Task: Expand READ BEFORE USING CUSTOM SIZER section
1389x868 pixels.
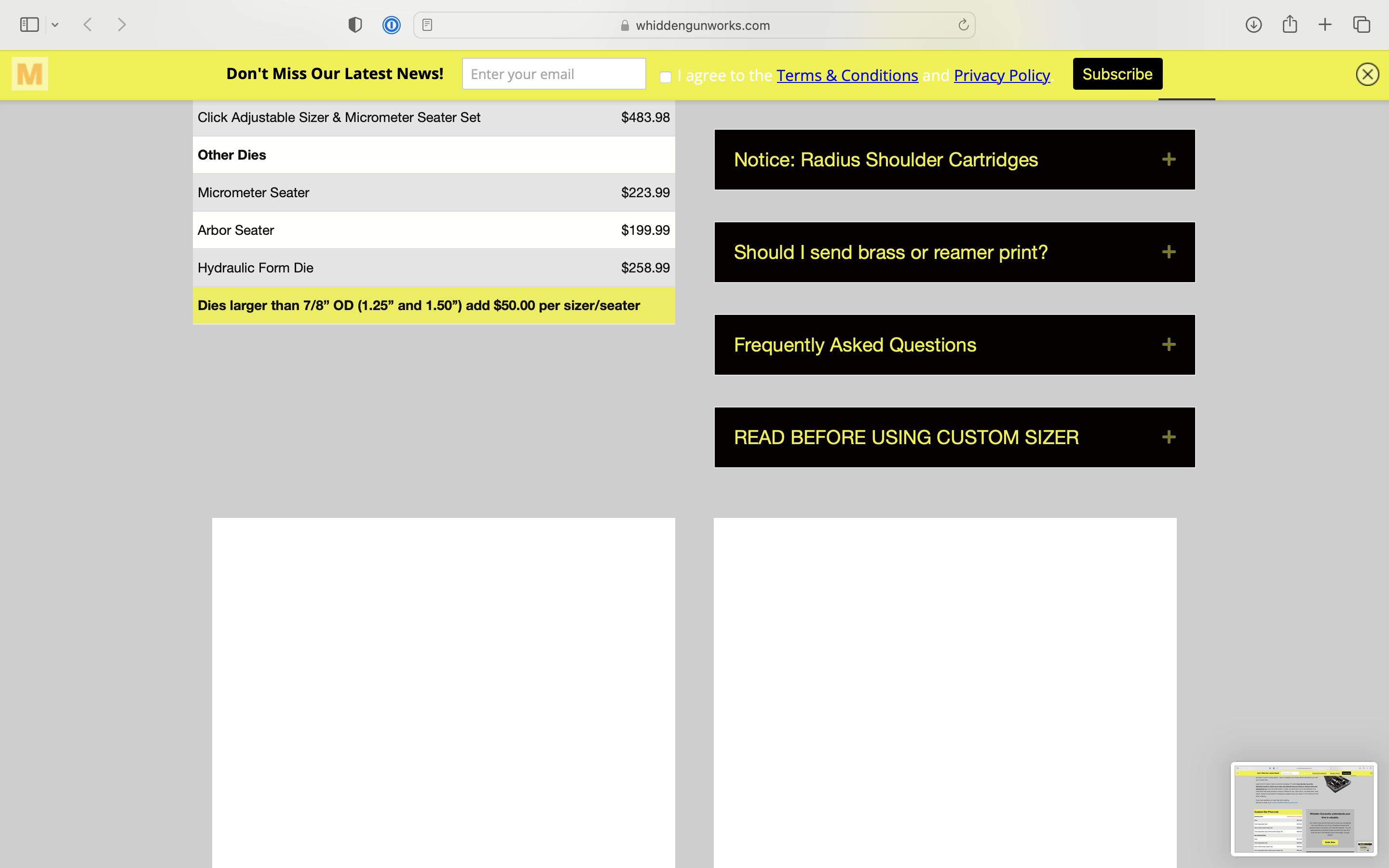Action: coord(954,437)
